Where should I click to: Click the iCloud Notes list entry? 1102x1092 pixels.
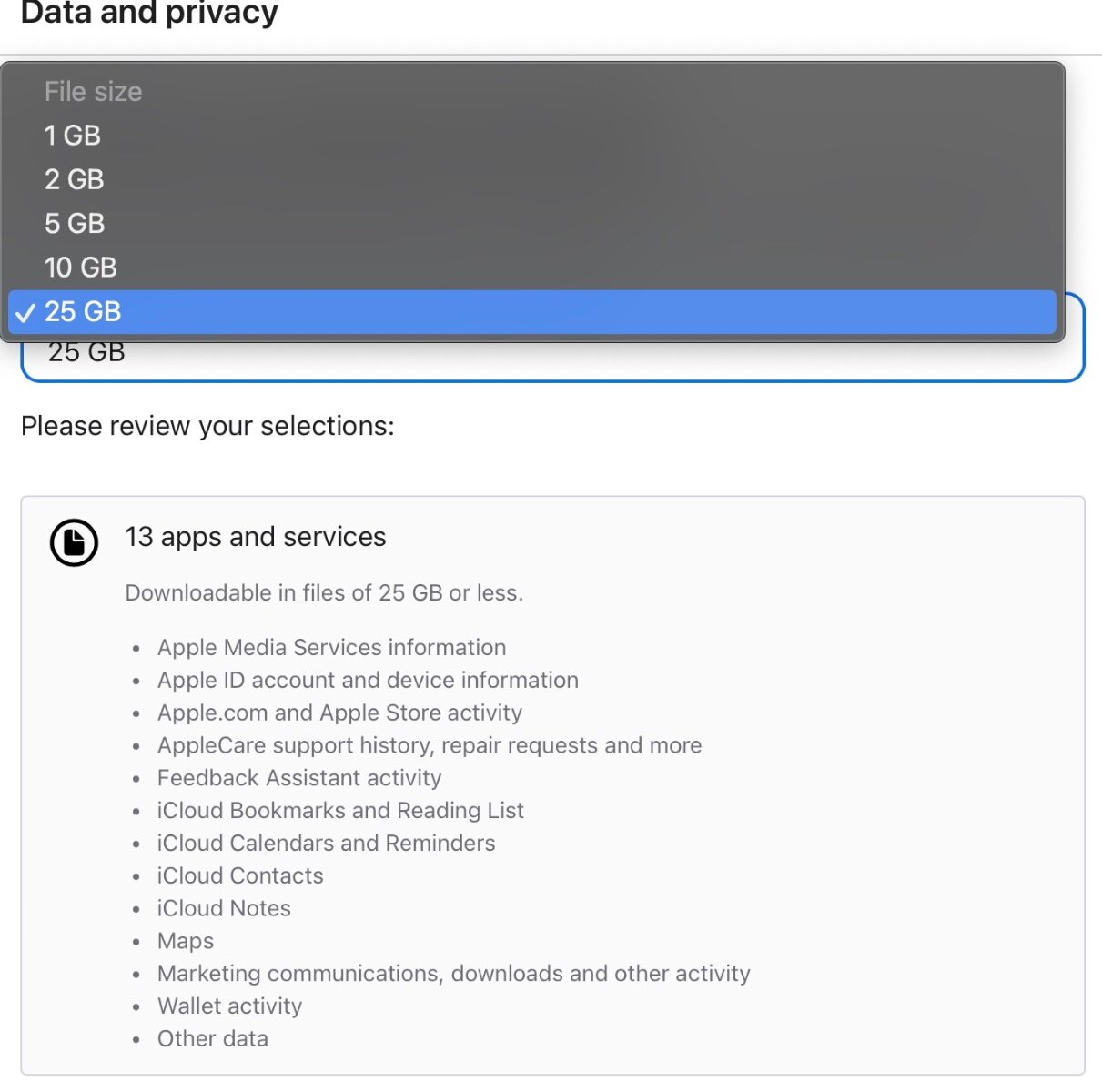(224, 908)
